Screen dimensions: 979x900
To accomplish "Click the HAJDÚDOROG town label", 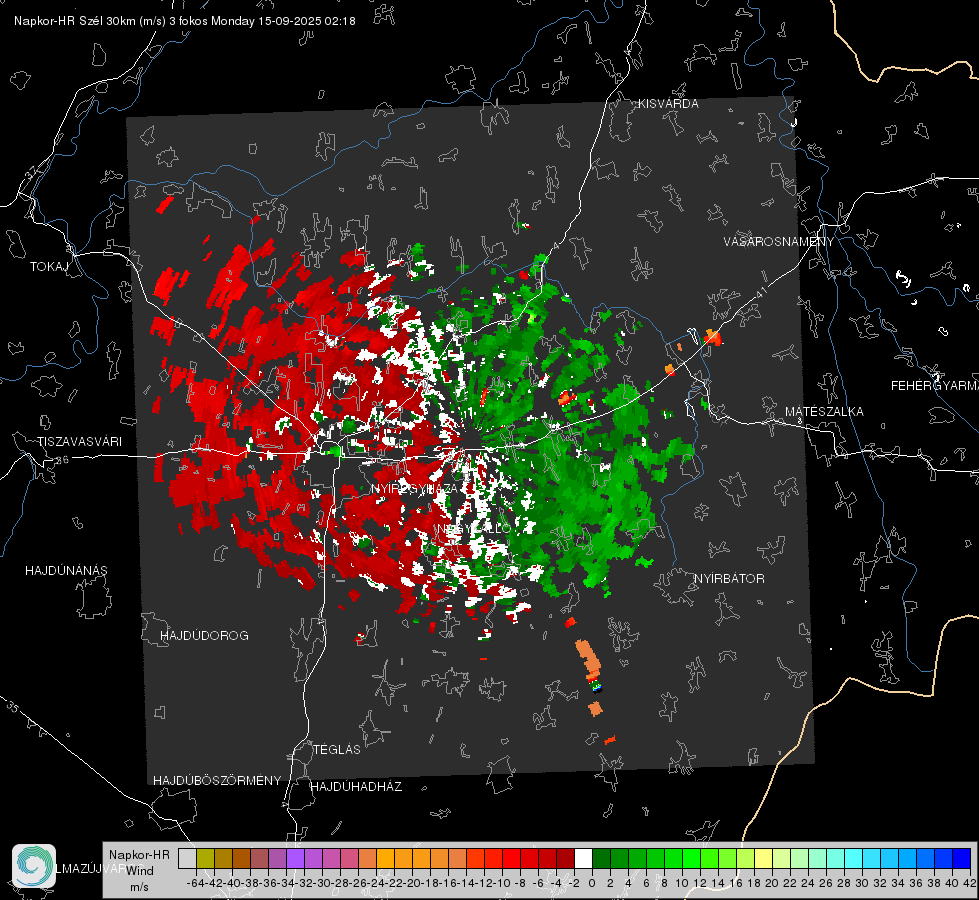I will tap(204, 636).
